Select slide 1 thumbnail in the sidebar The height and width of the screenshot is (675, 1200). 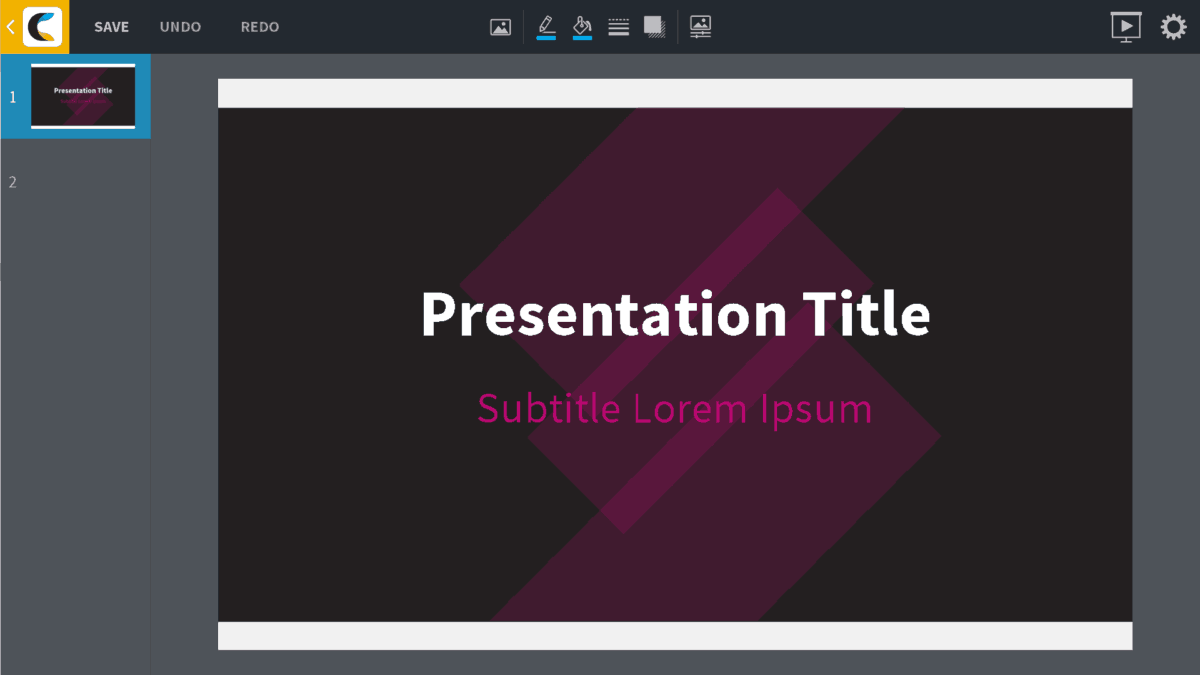click(84, 96)
